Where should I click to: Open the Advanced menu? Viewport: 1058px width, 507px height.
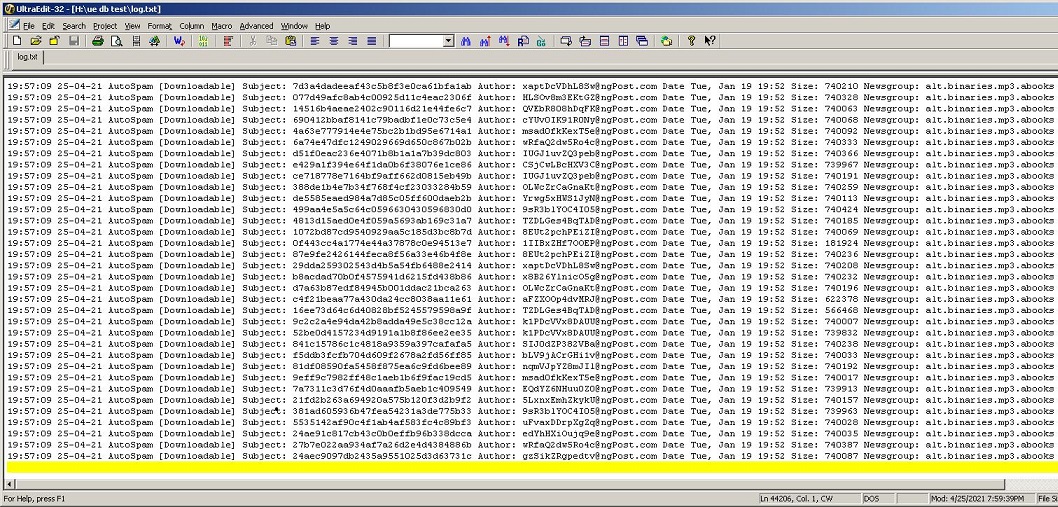tap(256, 25)
